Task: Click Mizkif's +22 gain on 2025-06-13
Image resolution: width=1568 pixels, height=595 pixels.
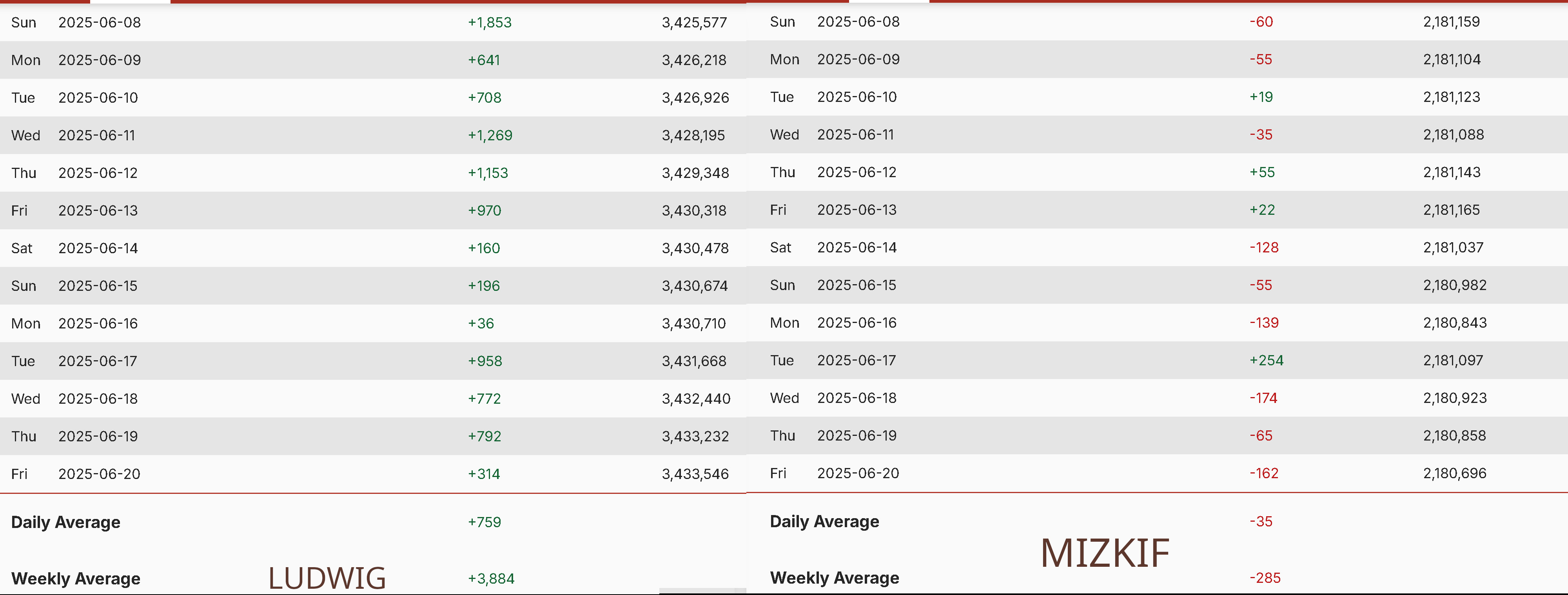Action: point(1262,210)
